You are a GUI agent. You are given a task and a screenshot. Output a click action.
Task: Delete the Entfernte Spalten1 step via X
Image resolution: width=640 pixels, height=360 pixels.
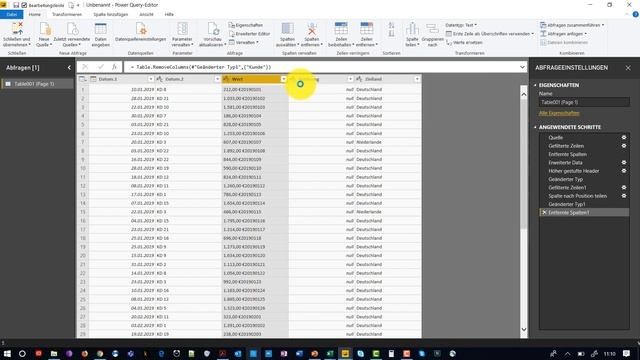click(544, 212)
